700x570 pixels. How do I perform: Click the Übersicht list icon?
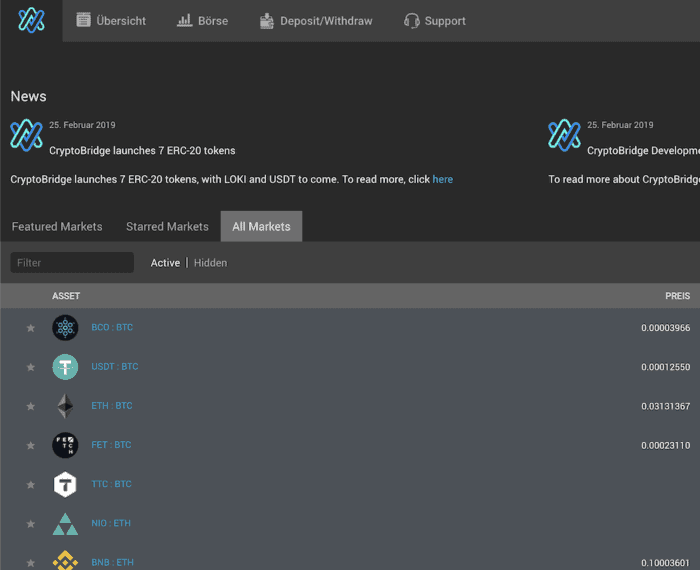pyautogui.click(x=83, y=20)
